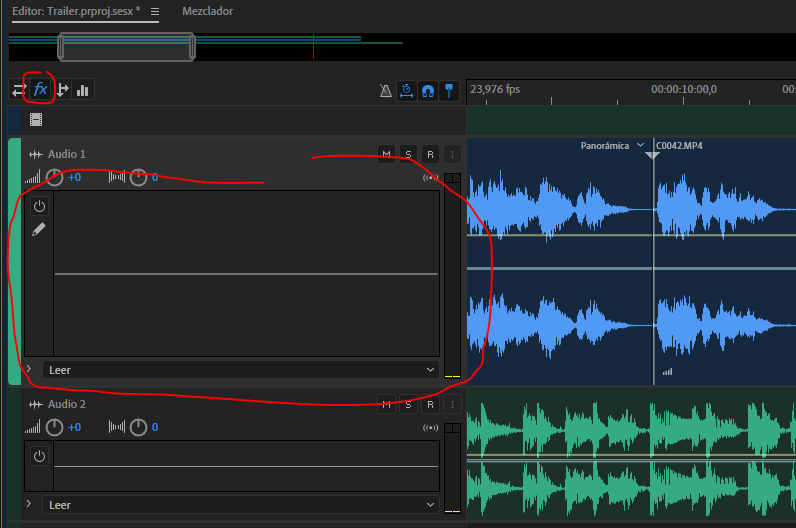Click Audio 1 volume level icon
This screenshot has height=528, width=796.
click(x=32, y=178)
